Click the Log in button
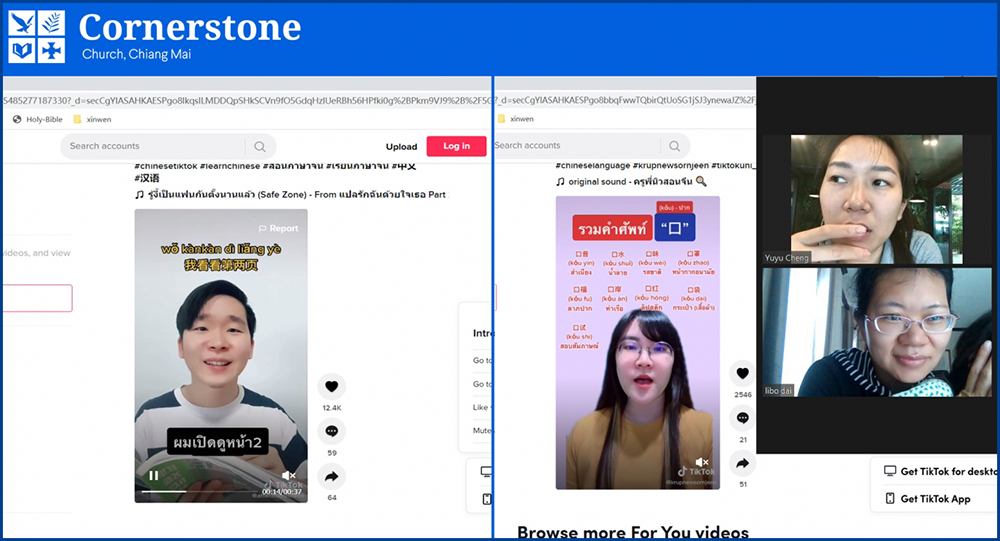1000x541 pixels. (x=456, y=146)
